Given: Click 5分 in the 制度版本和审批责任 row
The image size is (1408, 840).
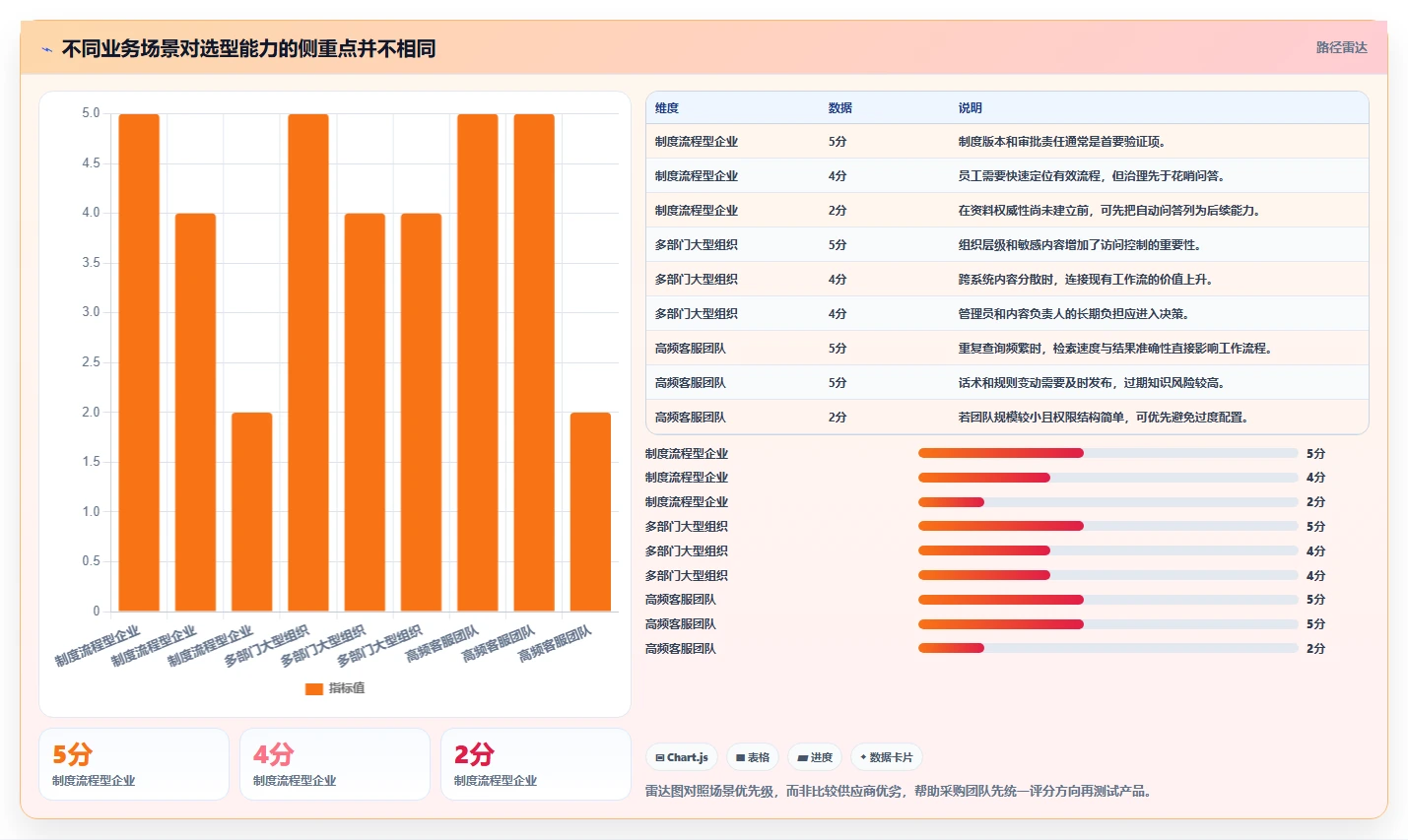Looking at the screenshot, I should (x=838, y=142).
